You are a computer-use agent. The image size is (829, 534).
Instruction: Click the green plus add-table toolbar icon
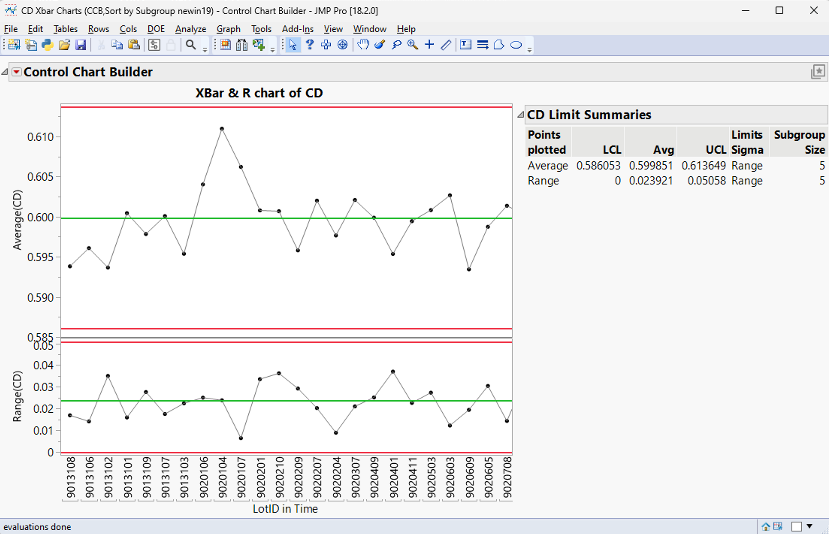[x=259, y=45]
